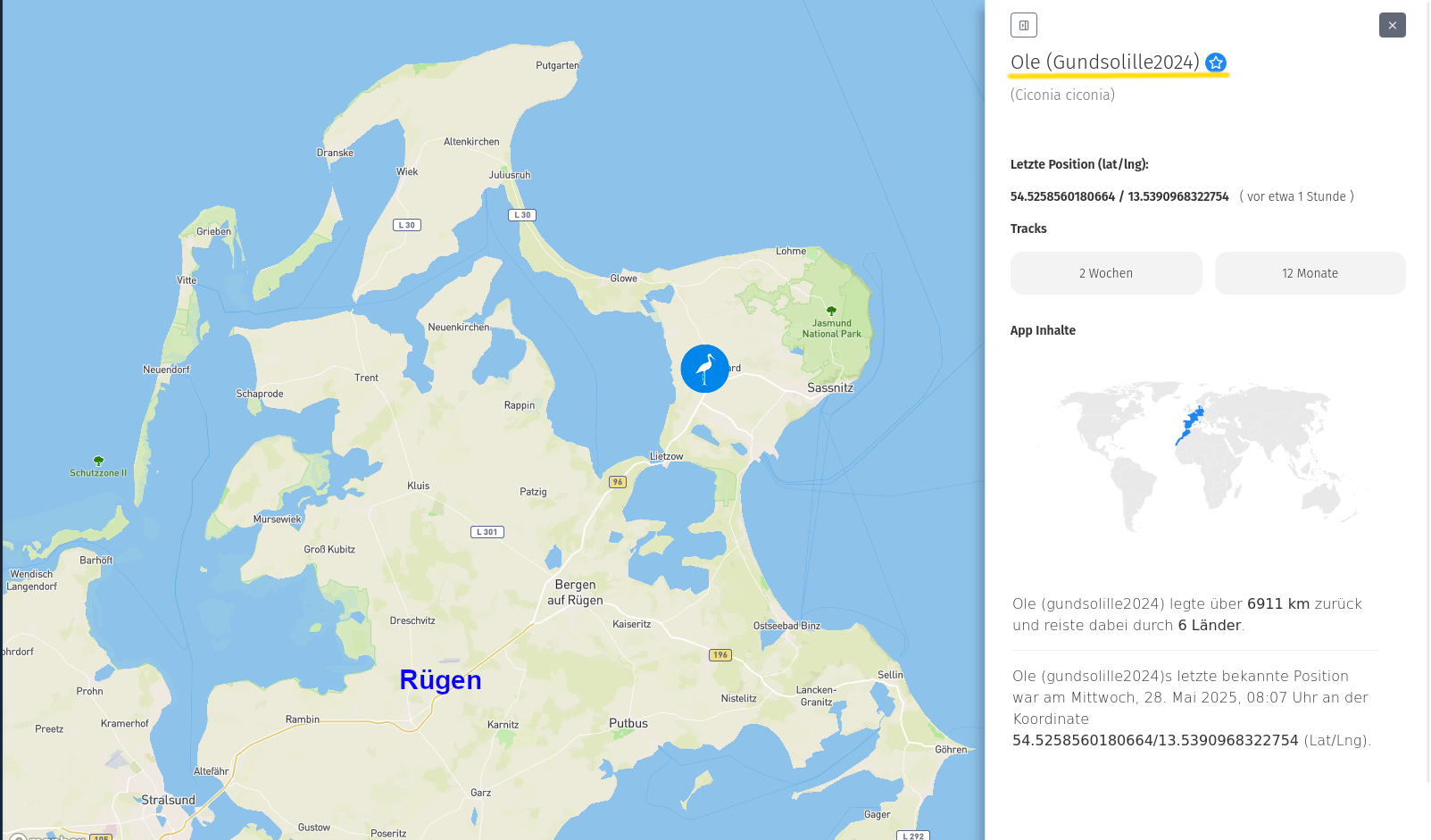The height and width of the screenshot is (840, 1431).
Task: Click the Bergen auf Rügen label
Action: [575, 592]
